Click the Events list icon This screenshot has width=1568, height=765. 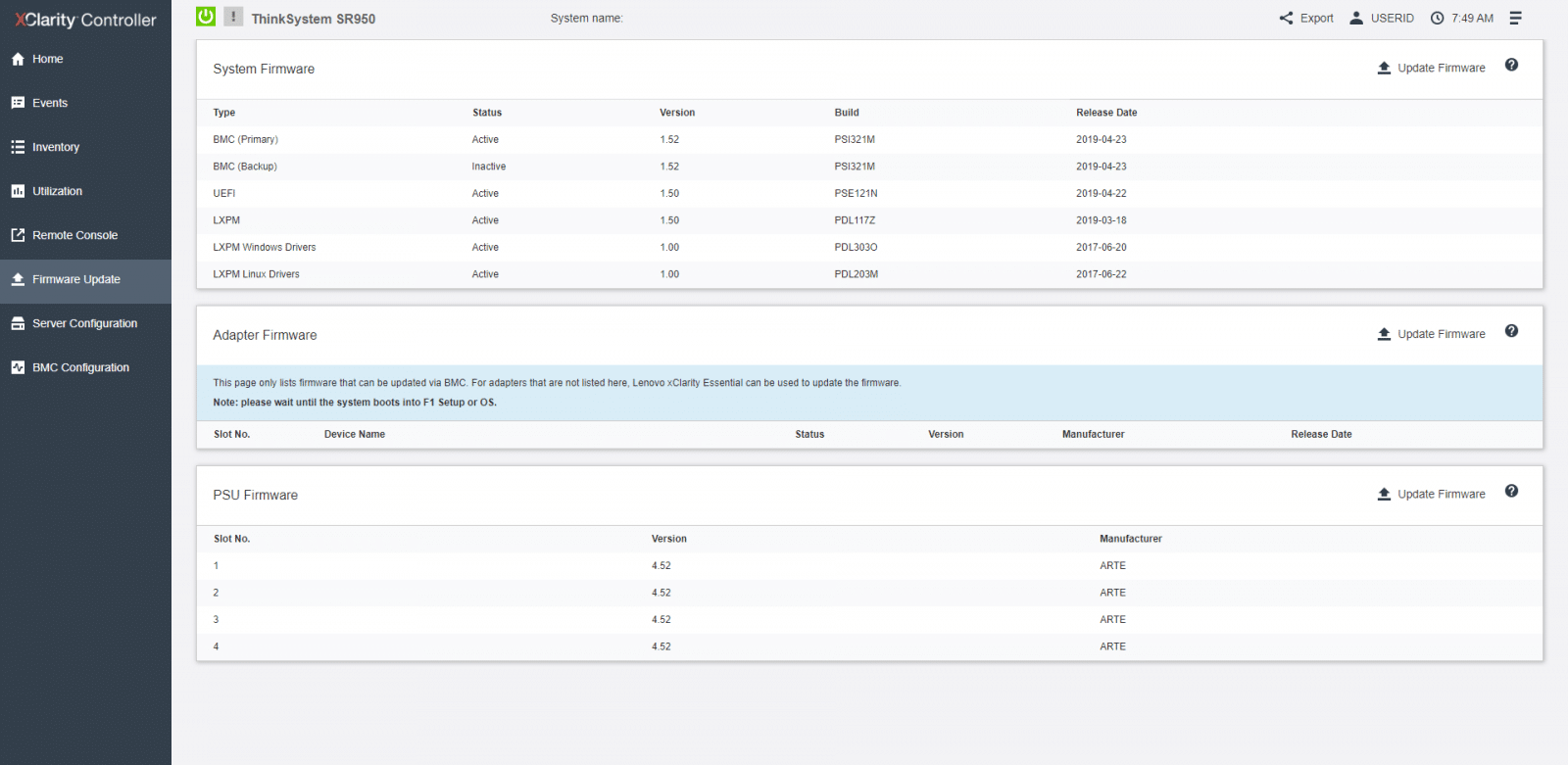pyautogui.click(x=18, y=103)
